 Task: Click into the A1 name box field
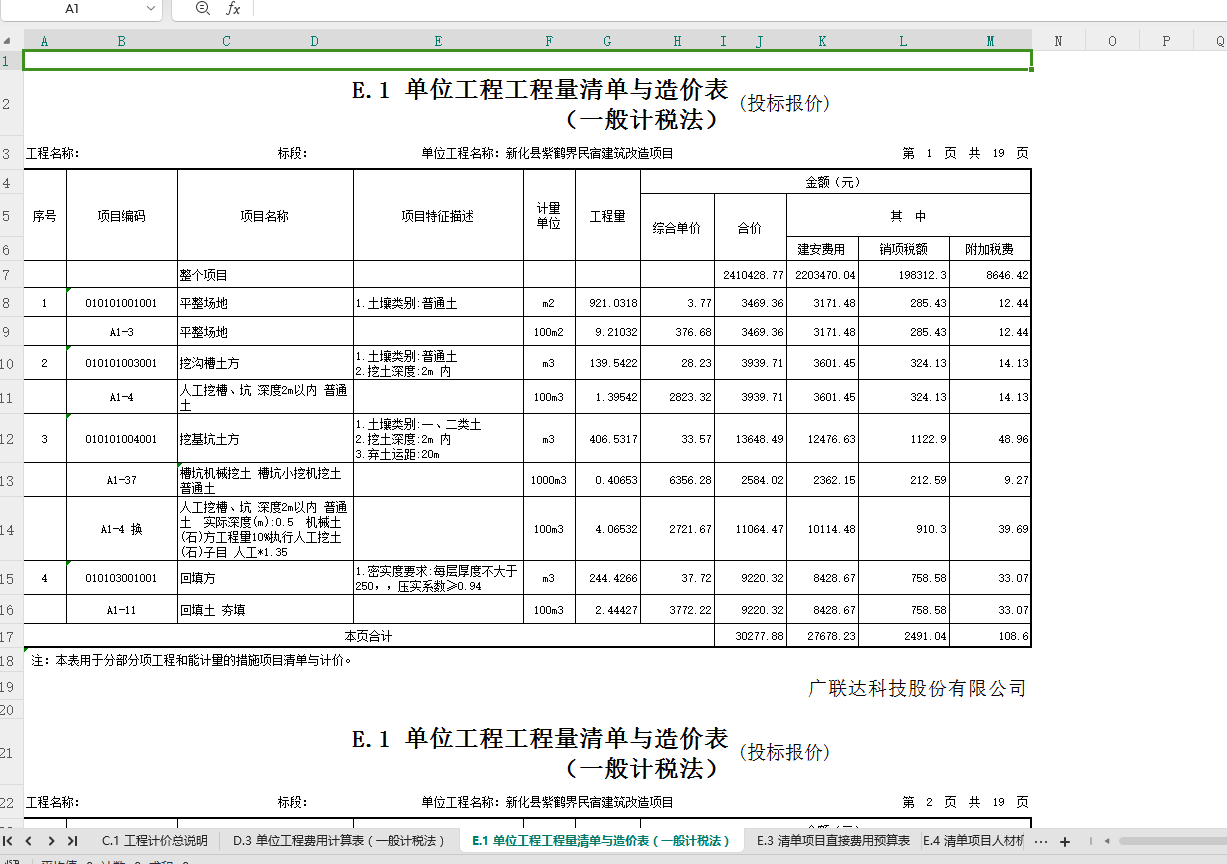point(72,8)
